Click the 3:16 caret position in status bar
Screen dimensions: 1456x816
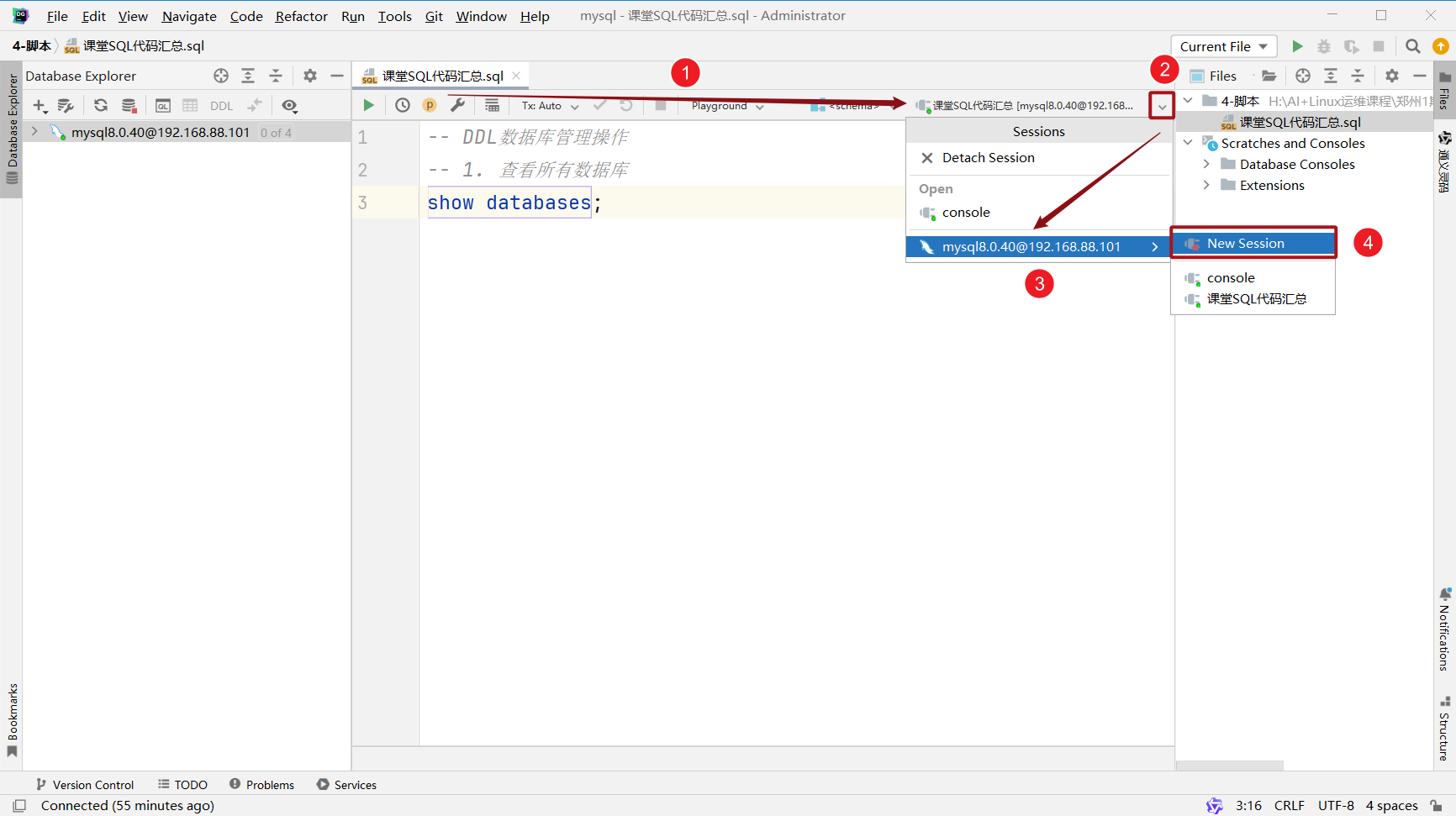1248,806
